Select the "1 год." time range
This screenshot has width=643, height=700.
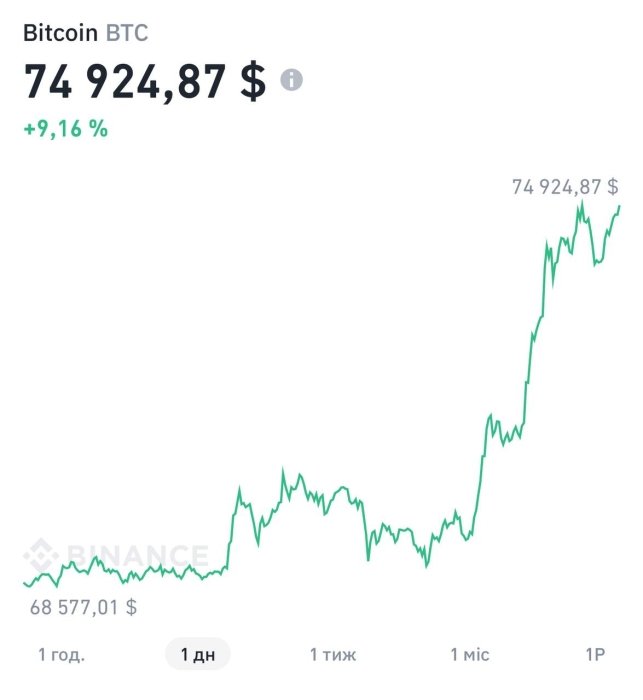pyautogui.click(x=61, y=655)
